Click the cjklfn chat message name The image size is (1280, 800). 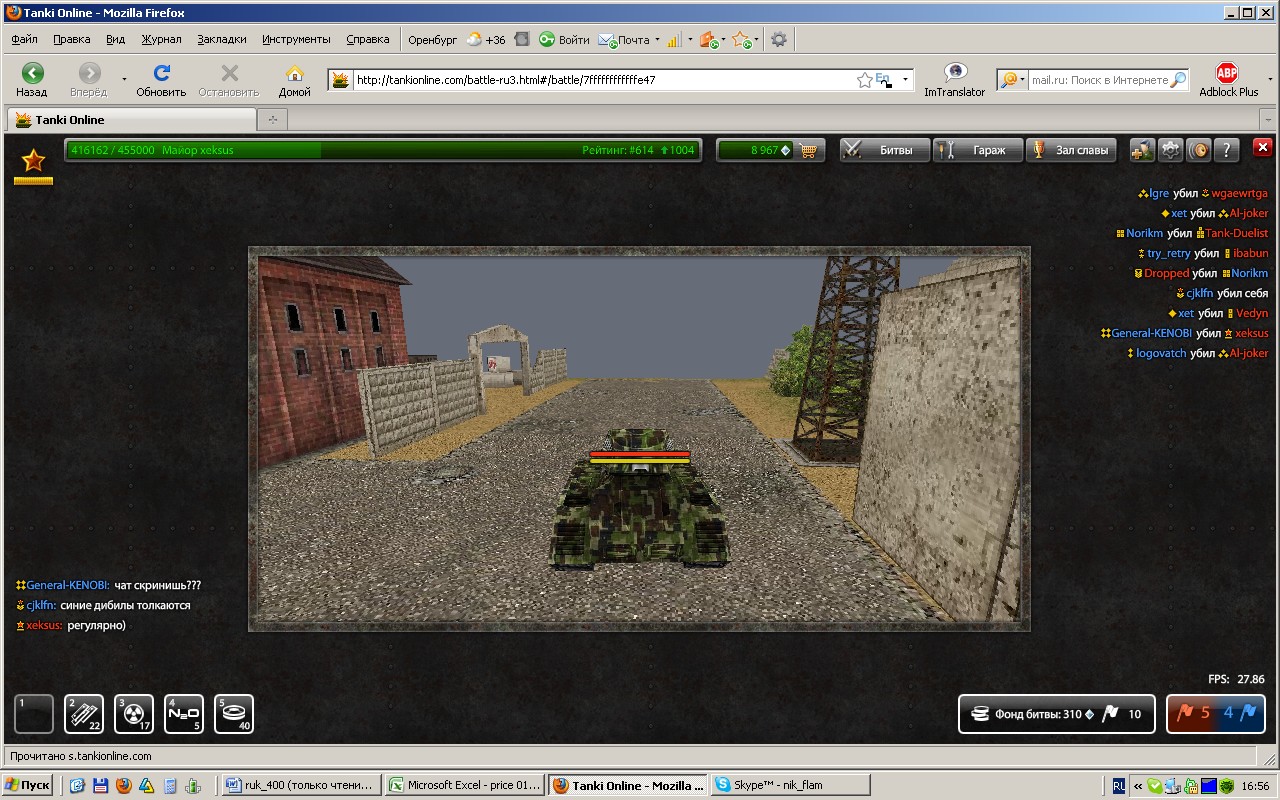click(x=41, y=605)
